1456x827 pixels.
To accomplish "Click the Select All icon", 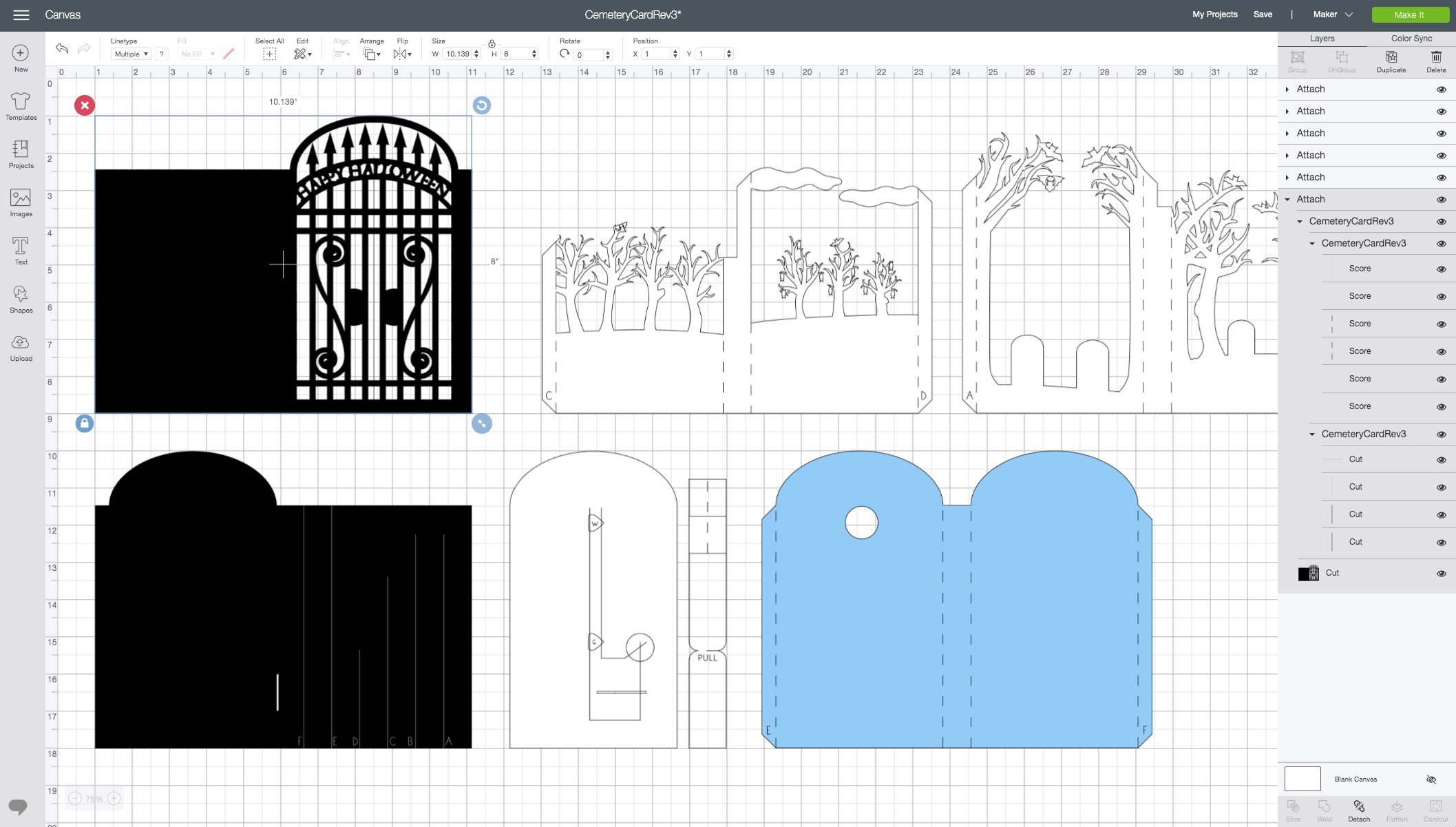I will tap(269, 54).
